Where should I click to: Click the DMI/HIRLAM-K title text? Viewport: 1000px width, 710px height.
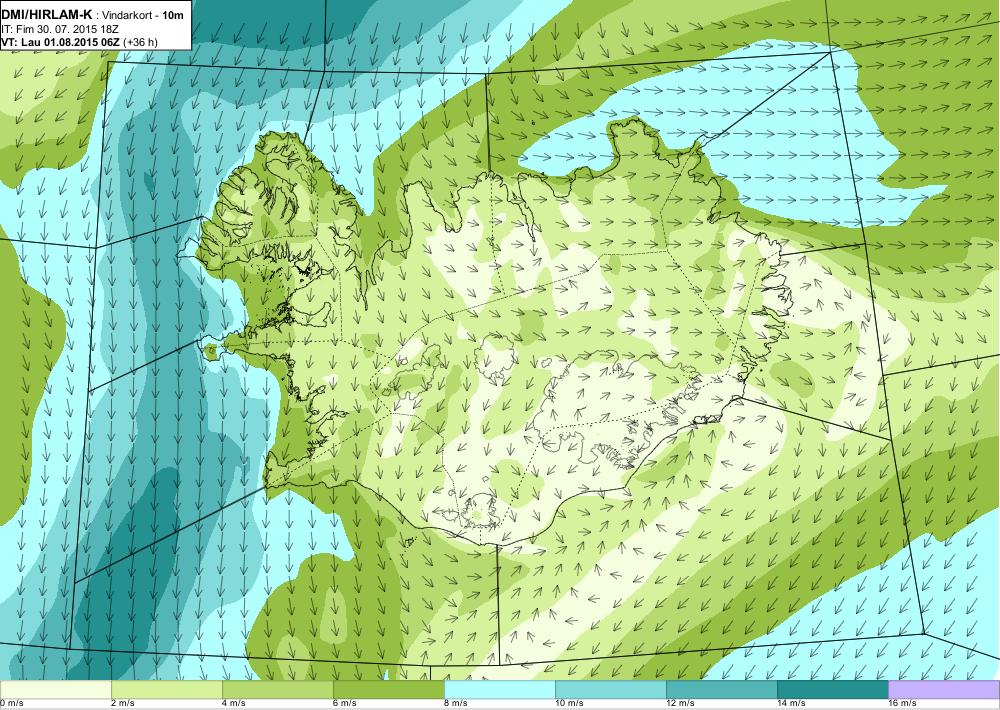(47, 15)
